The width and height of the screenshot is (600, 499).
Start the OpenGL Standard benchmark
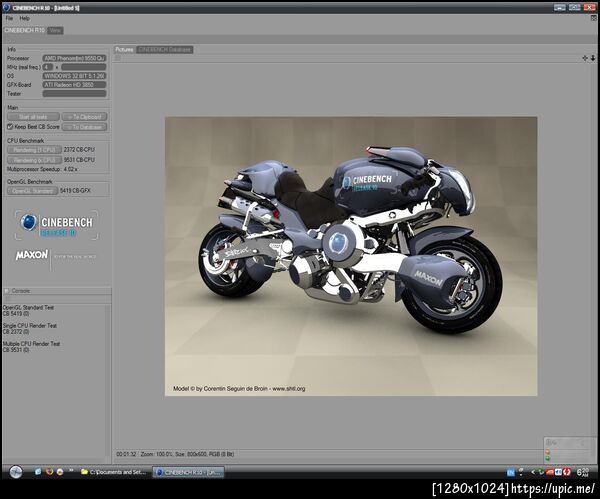[33, 189]
